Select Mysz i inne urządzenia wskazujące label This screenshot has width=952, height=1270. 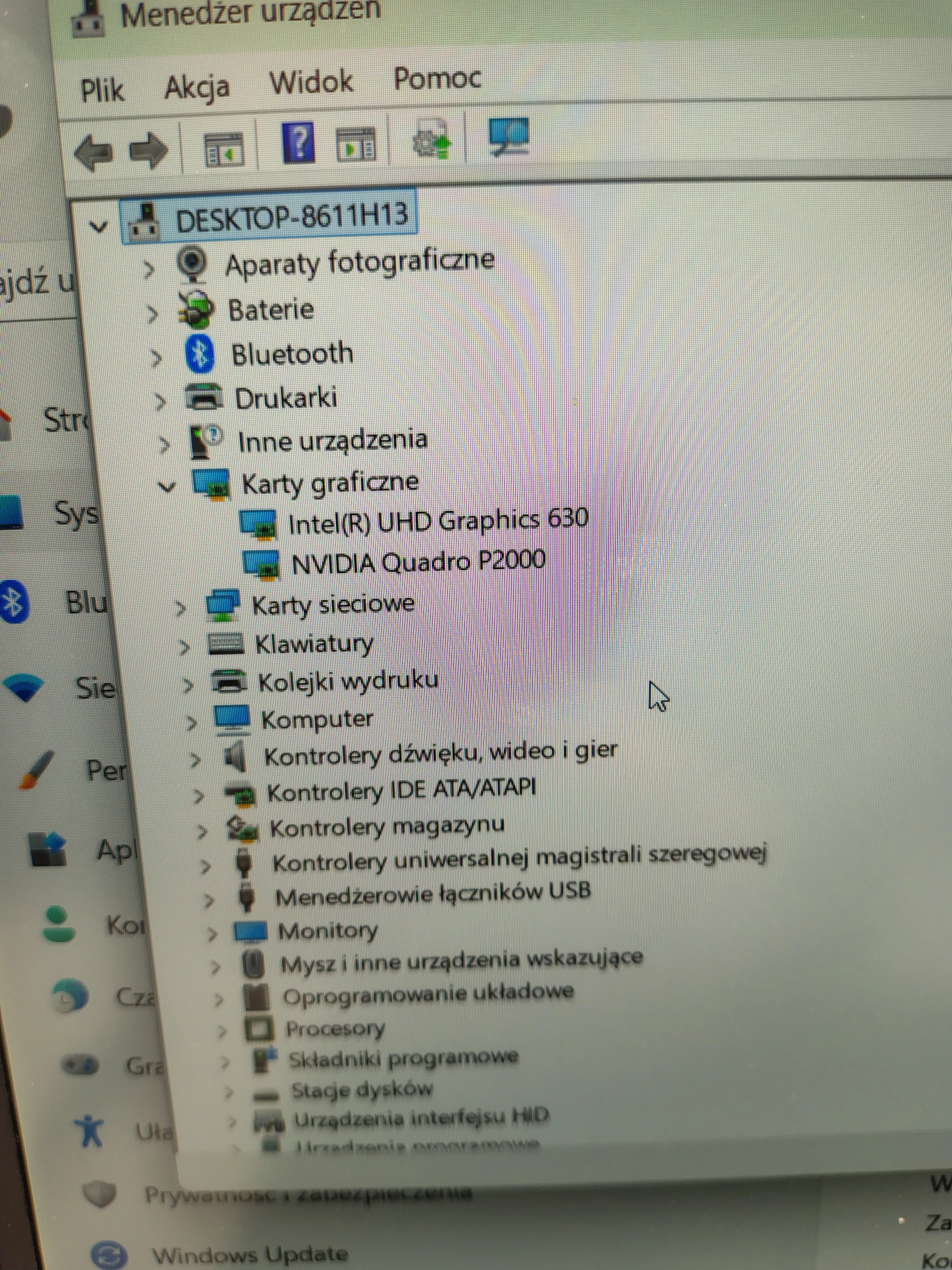coord(461,962)
